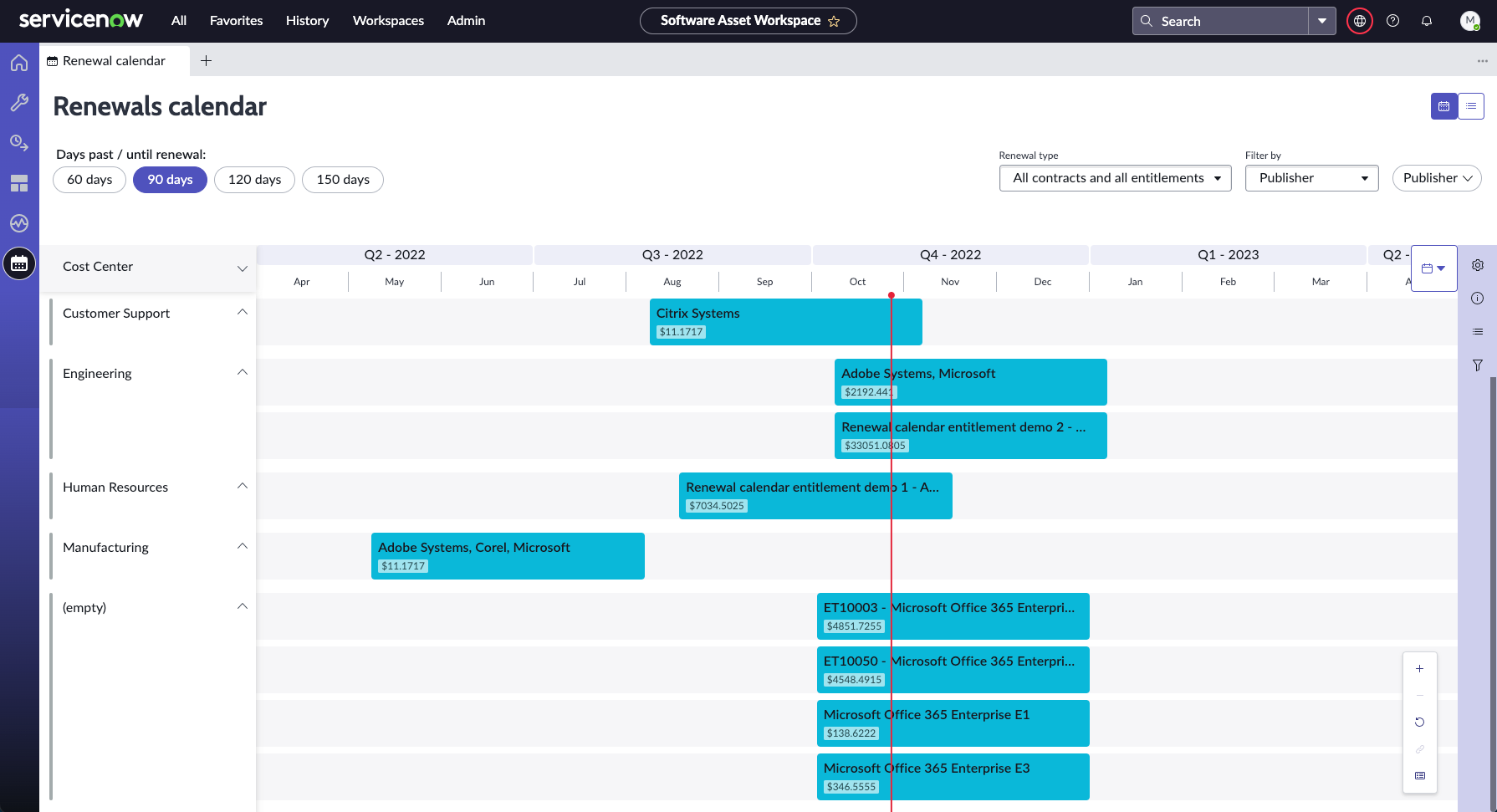The image size is (1497, 812).
Task: Click the ServiceNow logo
Action: (x=81, y=20)
